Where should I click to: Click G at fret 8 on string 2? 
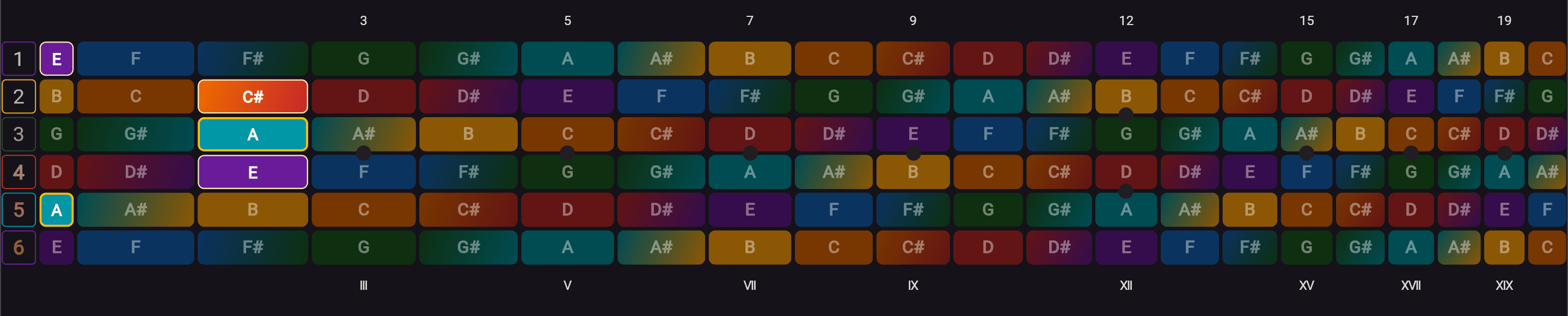tap(834, 97)
